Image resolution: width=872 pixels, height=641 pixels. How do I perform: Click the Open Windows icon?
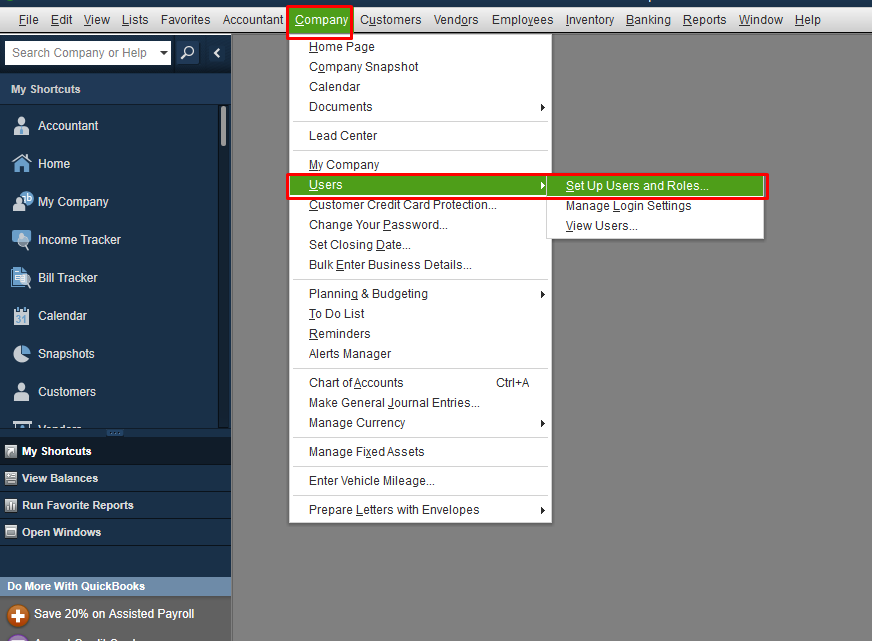11,532
